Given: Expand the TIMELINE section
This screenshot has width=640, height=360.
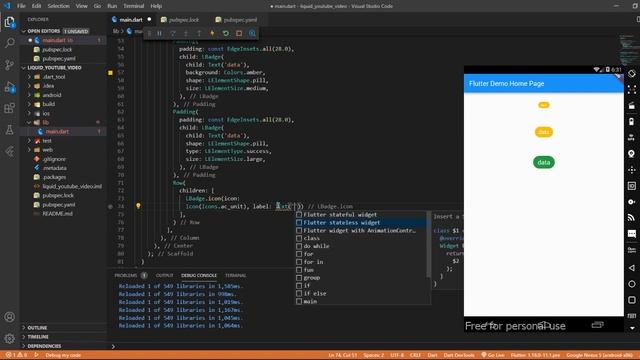Looking at the screenshot, I should pyautogui.click(x=38, y=337).
